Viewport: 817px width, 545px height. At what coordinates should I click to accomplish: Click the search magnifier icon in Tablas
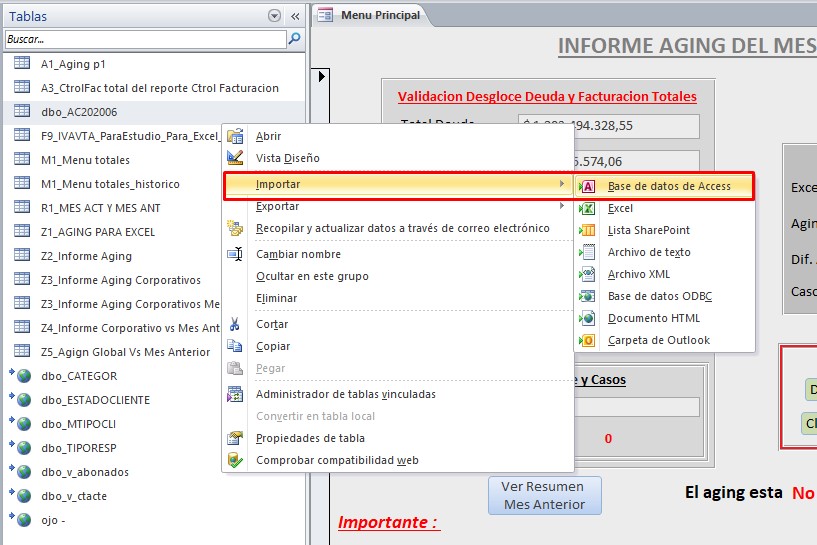pos(294,39)
